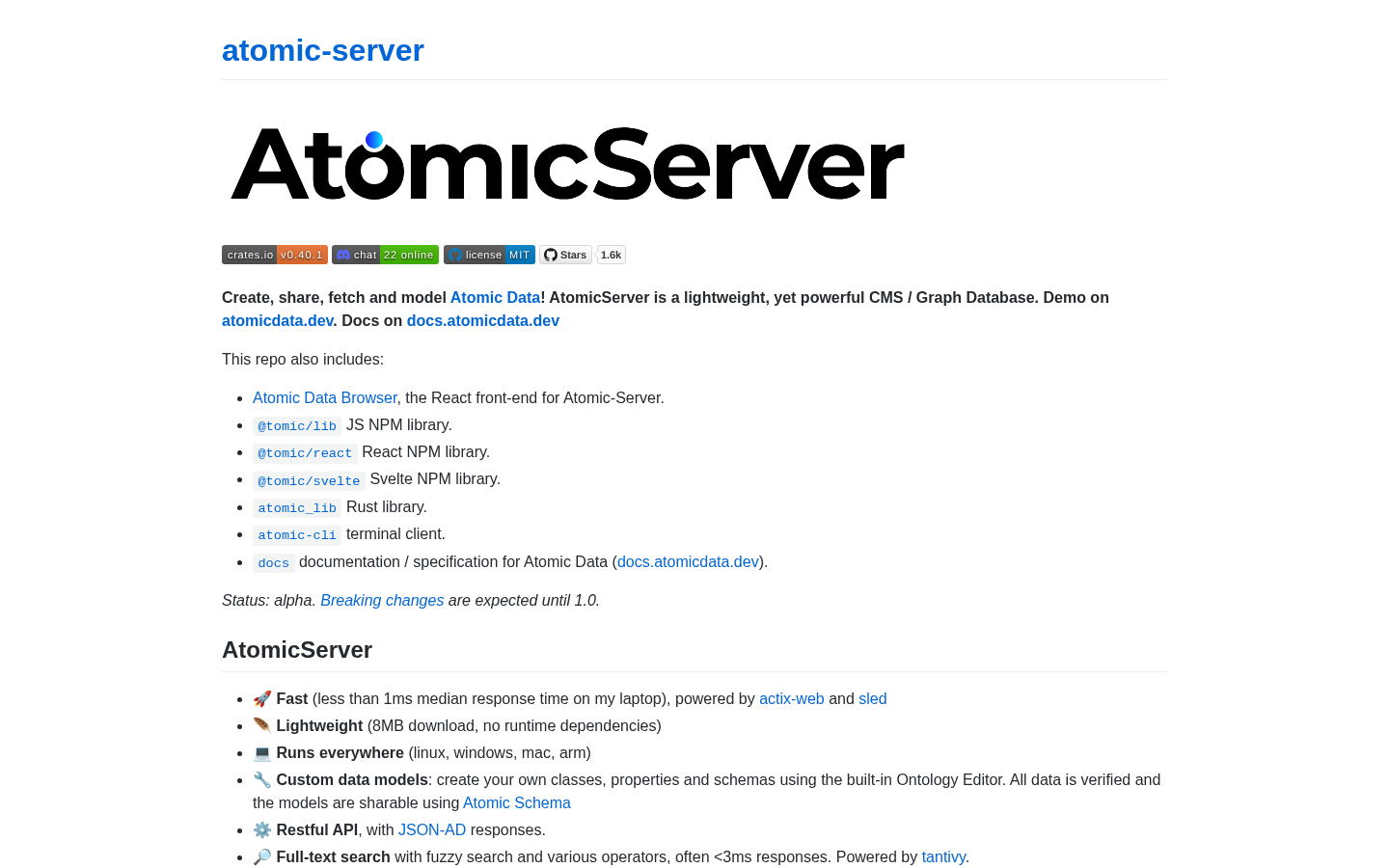Click the bold 'Lightweight' text
Screen dimensions: 1389x868
coord(319,725)
